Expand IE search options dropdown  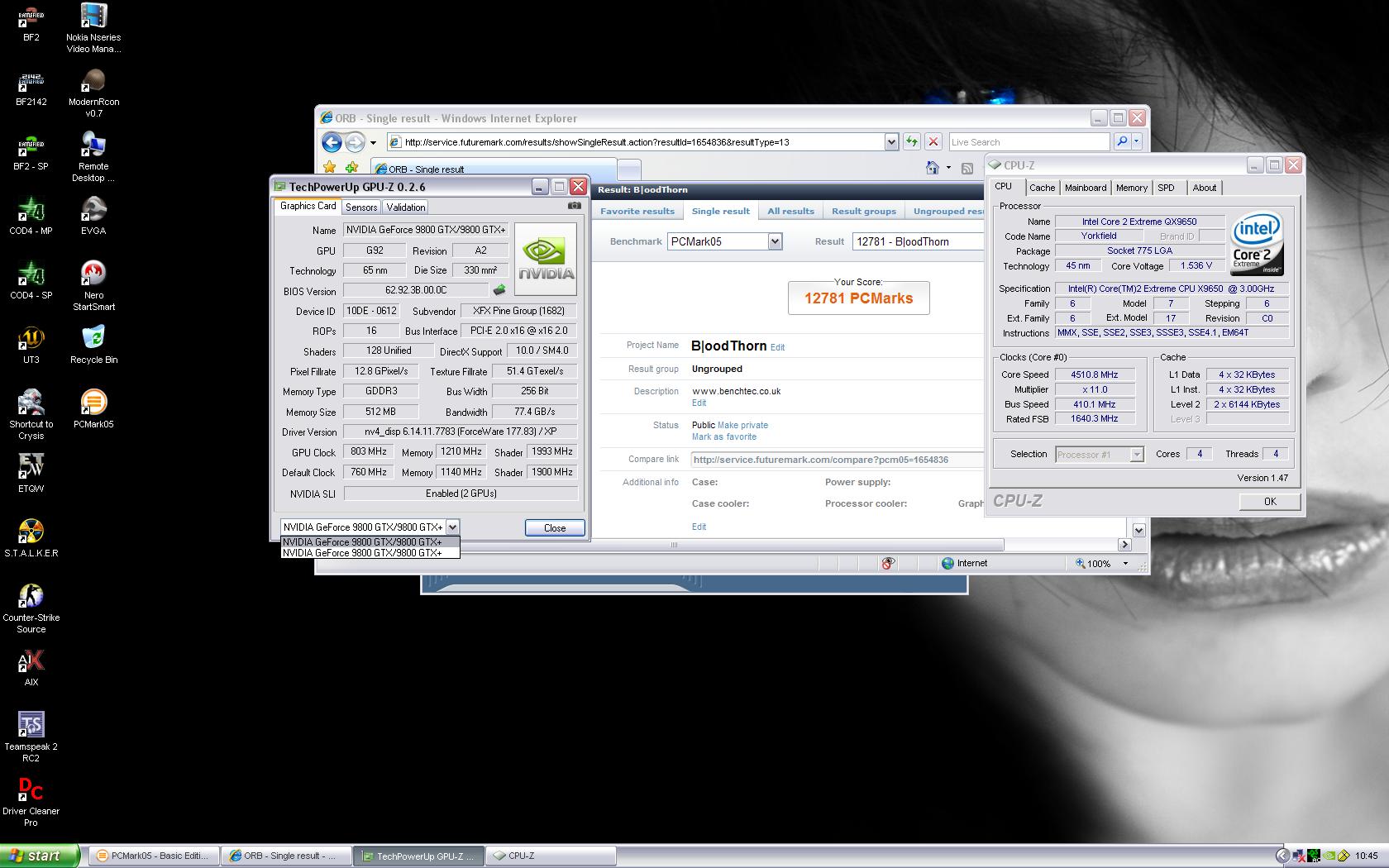click(1137, 141)
